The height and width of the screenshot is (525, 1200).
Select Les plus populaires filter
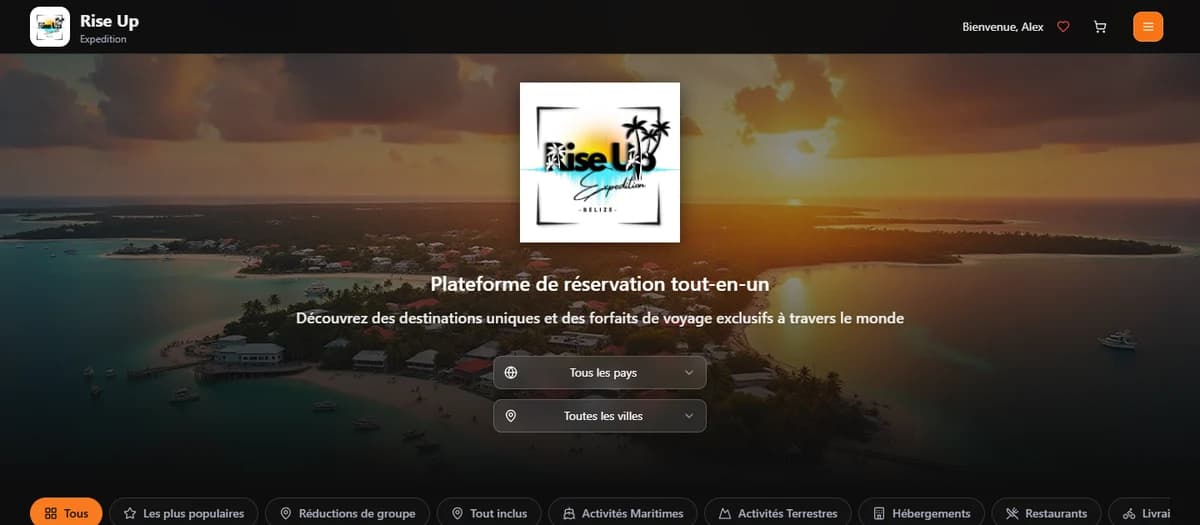[184, 513]
